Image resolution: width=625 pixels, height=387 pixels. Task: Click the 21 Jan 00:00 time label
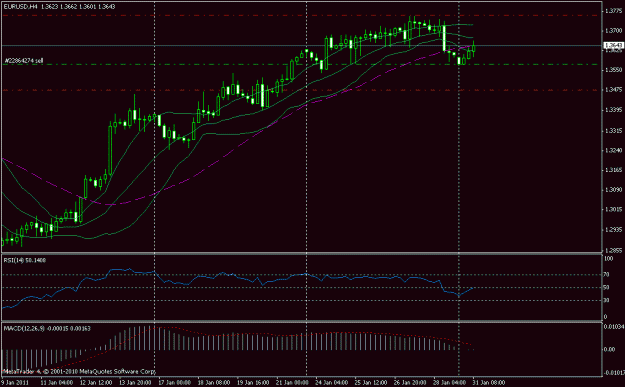click(292, 383)
